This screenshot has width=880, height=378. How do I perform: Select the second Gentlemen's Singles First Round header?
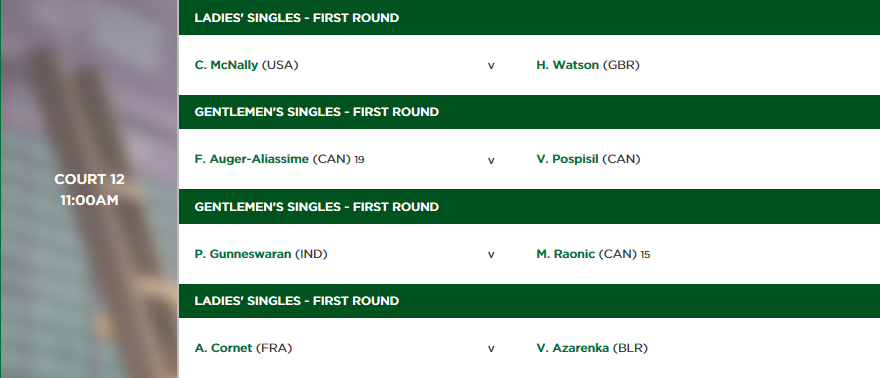pos(529,206)
